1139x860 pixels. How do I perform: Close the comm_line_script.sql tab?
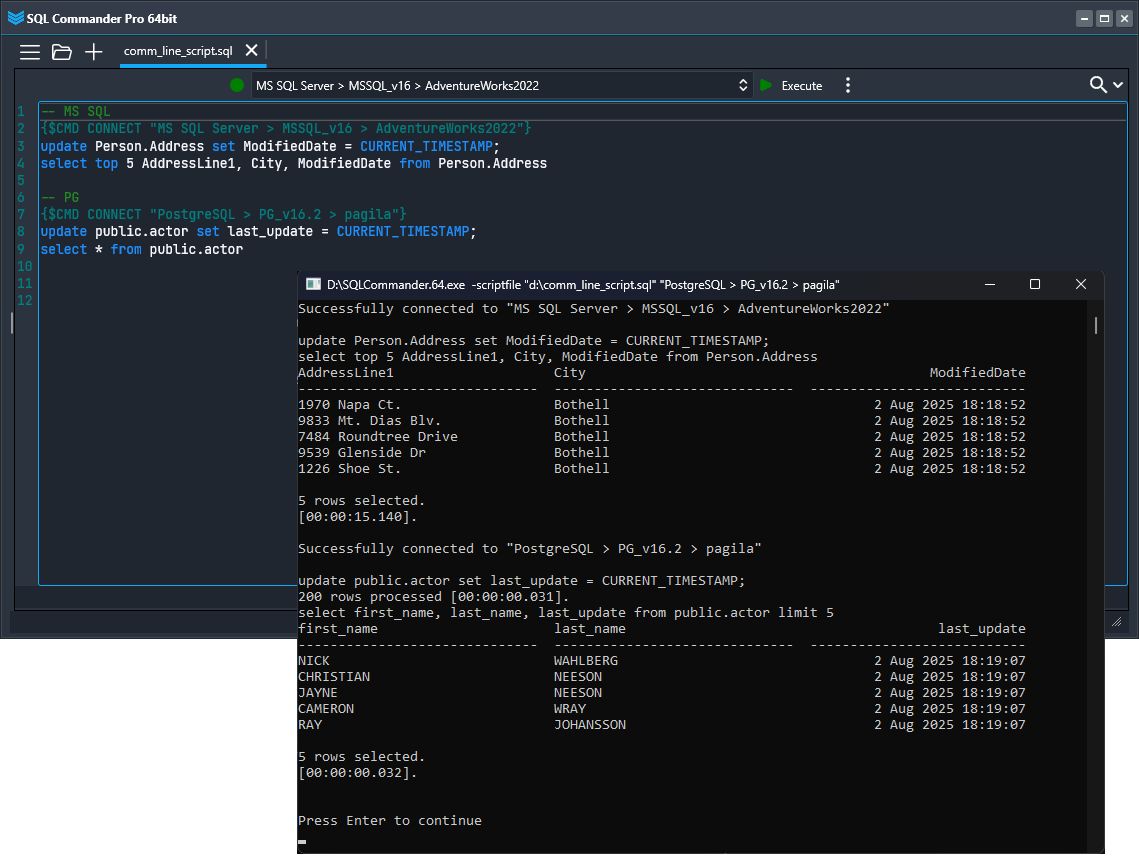tap(253, 51)
